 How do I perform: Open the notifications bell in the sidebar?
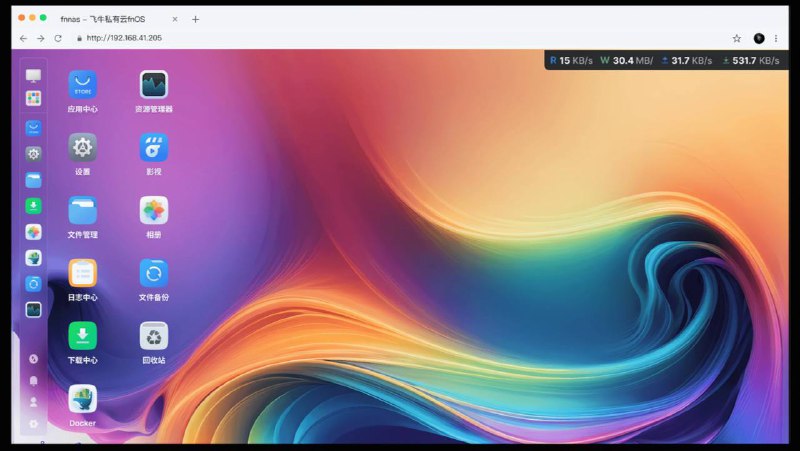pyautogui.click(x=34, y=381)
